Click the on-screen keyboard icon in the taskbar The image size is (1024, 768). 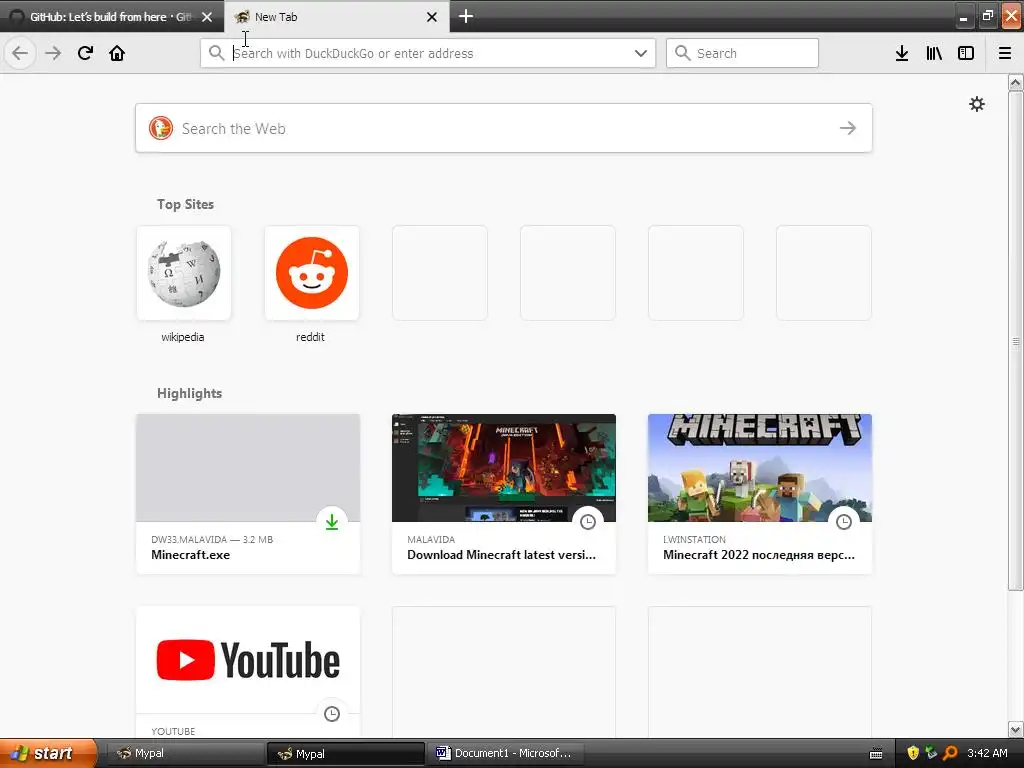(x=876, y=754)
